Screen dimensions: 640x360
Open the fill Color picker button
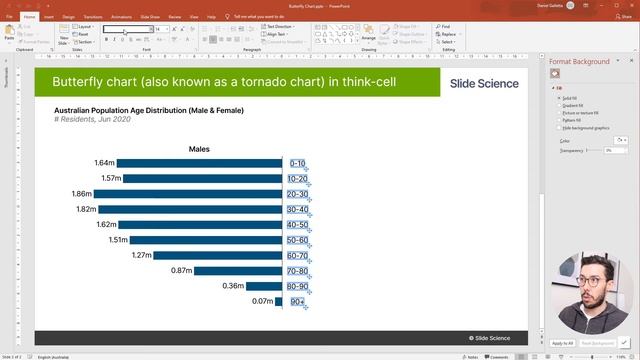621,140
